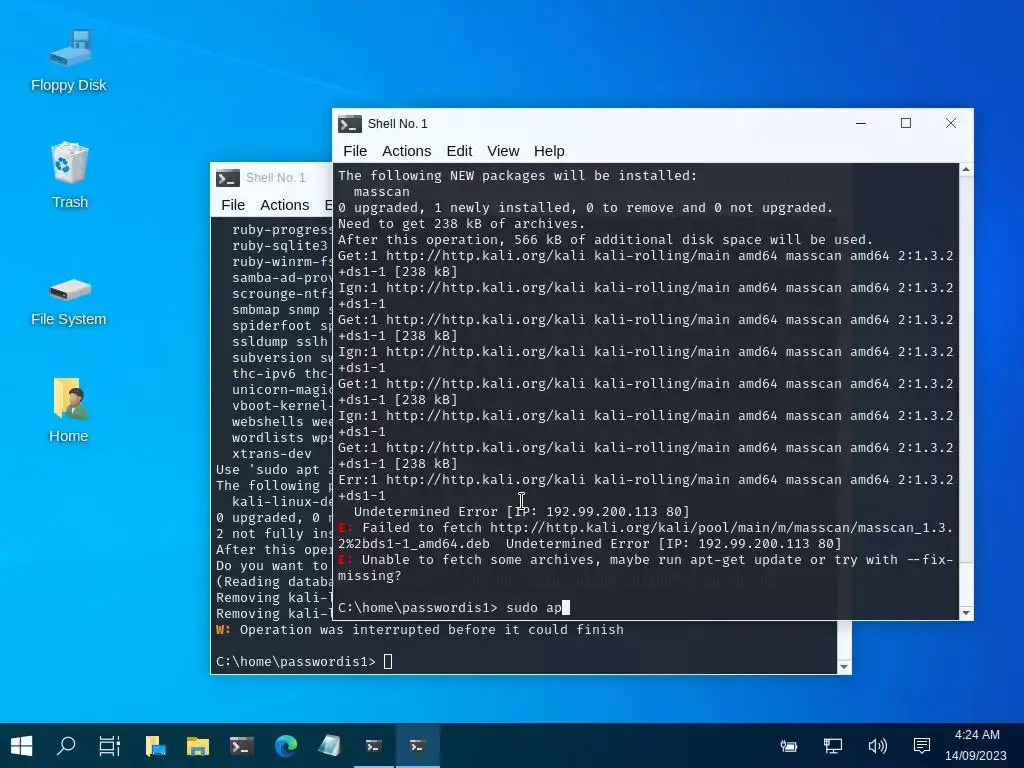
Task: Click the 'Undetermined Error [IP: 192.99.200.113 80]' line
Action: point(521,512)
